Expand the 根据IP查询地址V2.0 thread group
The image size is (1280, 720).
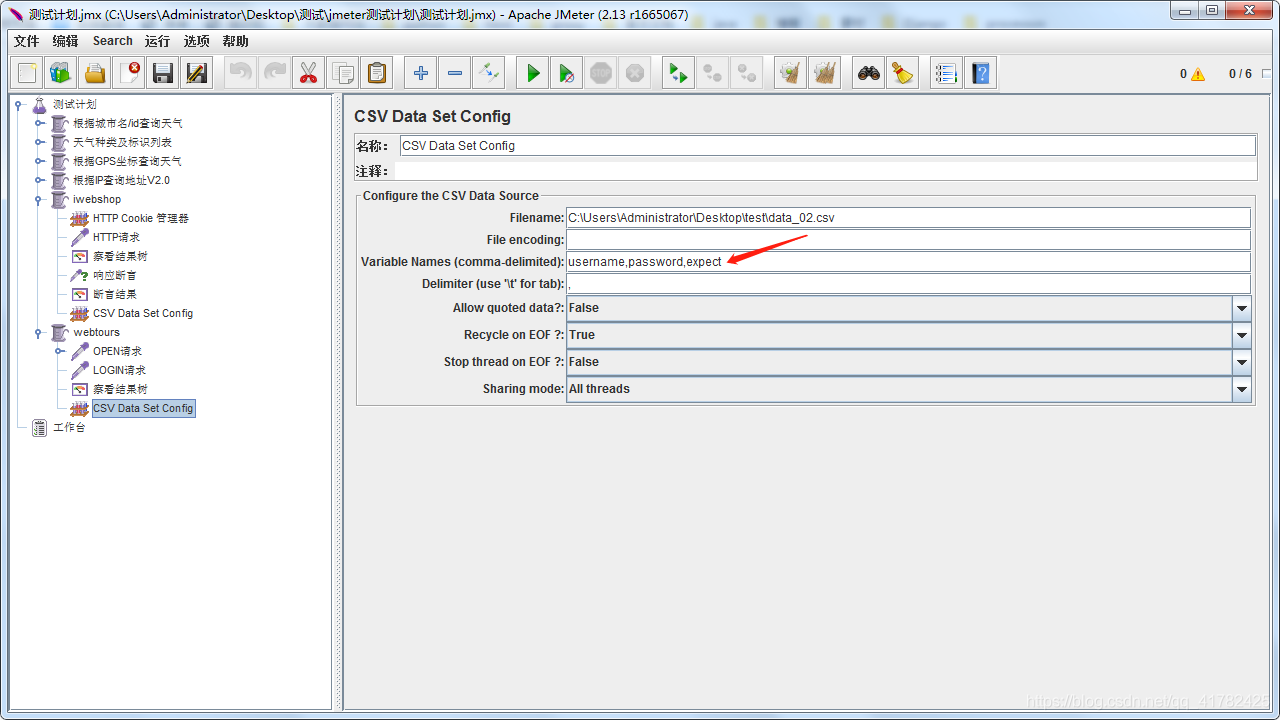click(x=39, y=180)
